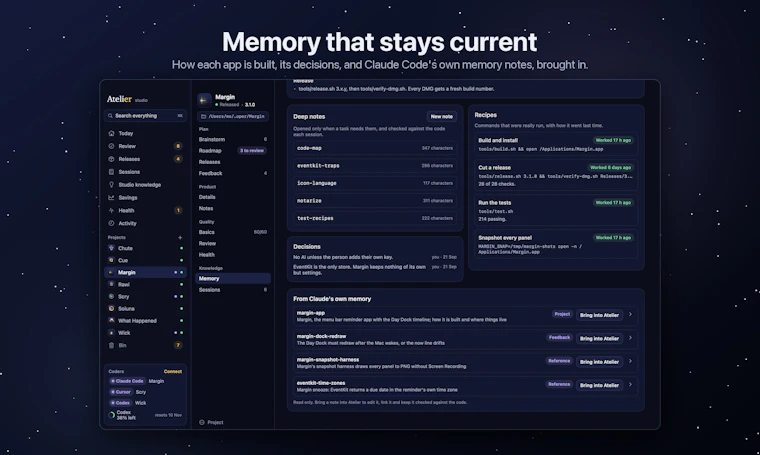Open the code-map deep note
The height and width of the screenshot is (455, 760).
click(x=375, y=148)
